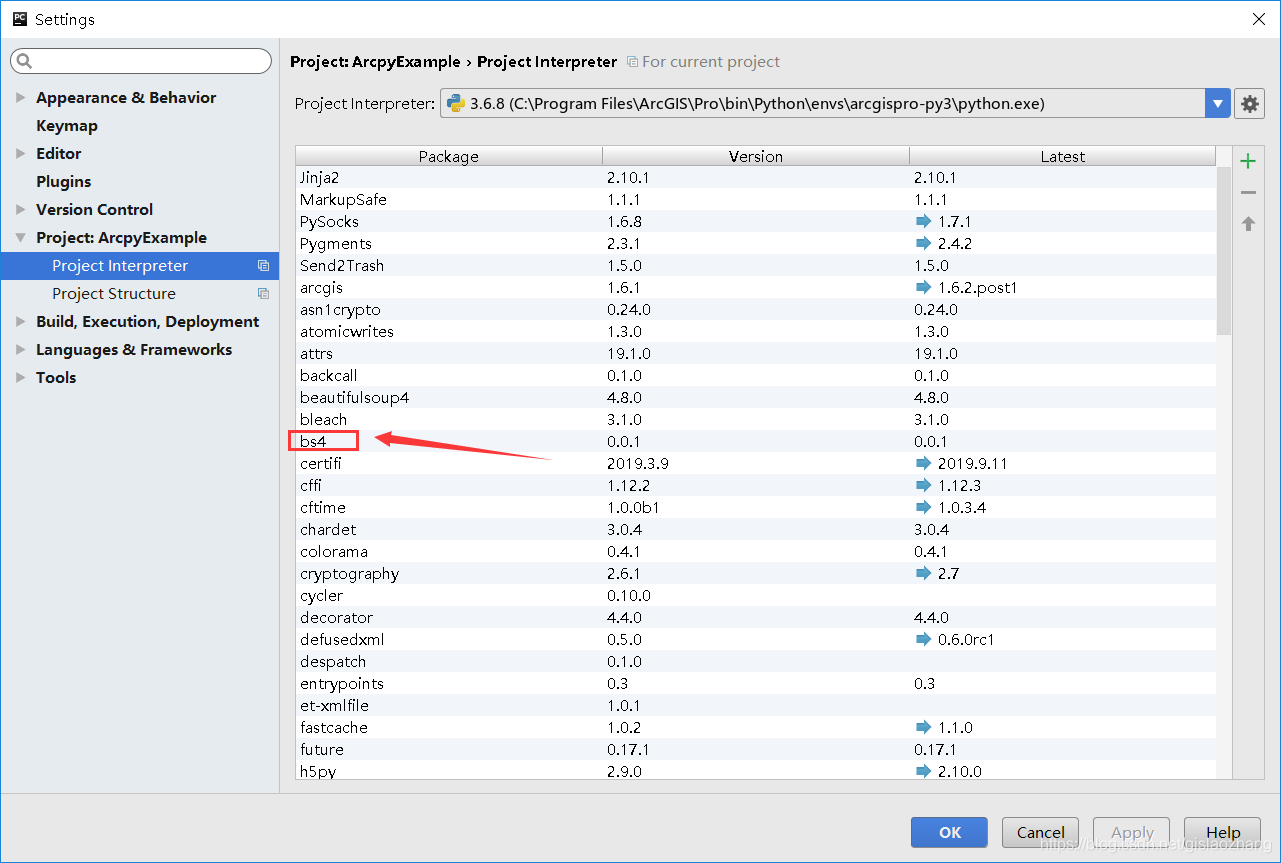Screen dimensions: 1281x863
Task: Sort by the Latest column header
Action: [x=1063, y=156]
